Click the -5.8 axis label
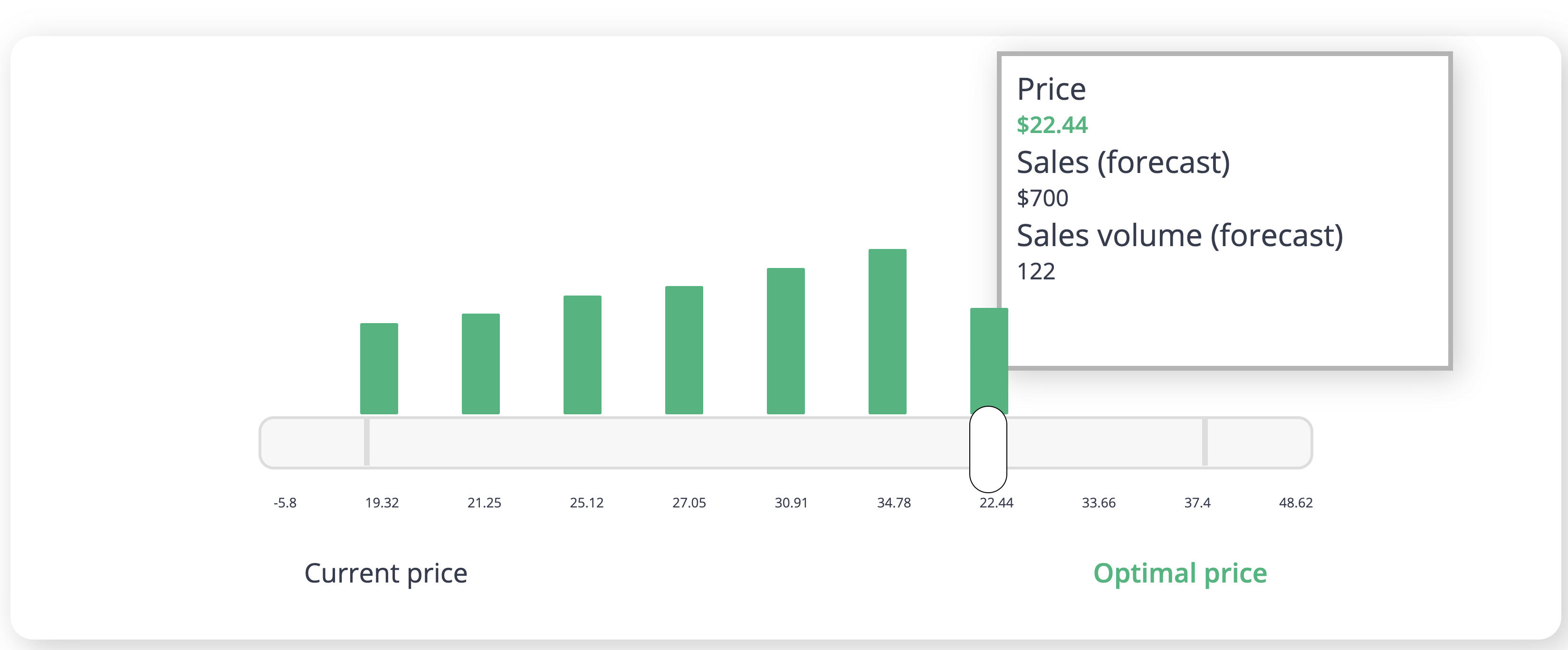 285,503
